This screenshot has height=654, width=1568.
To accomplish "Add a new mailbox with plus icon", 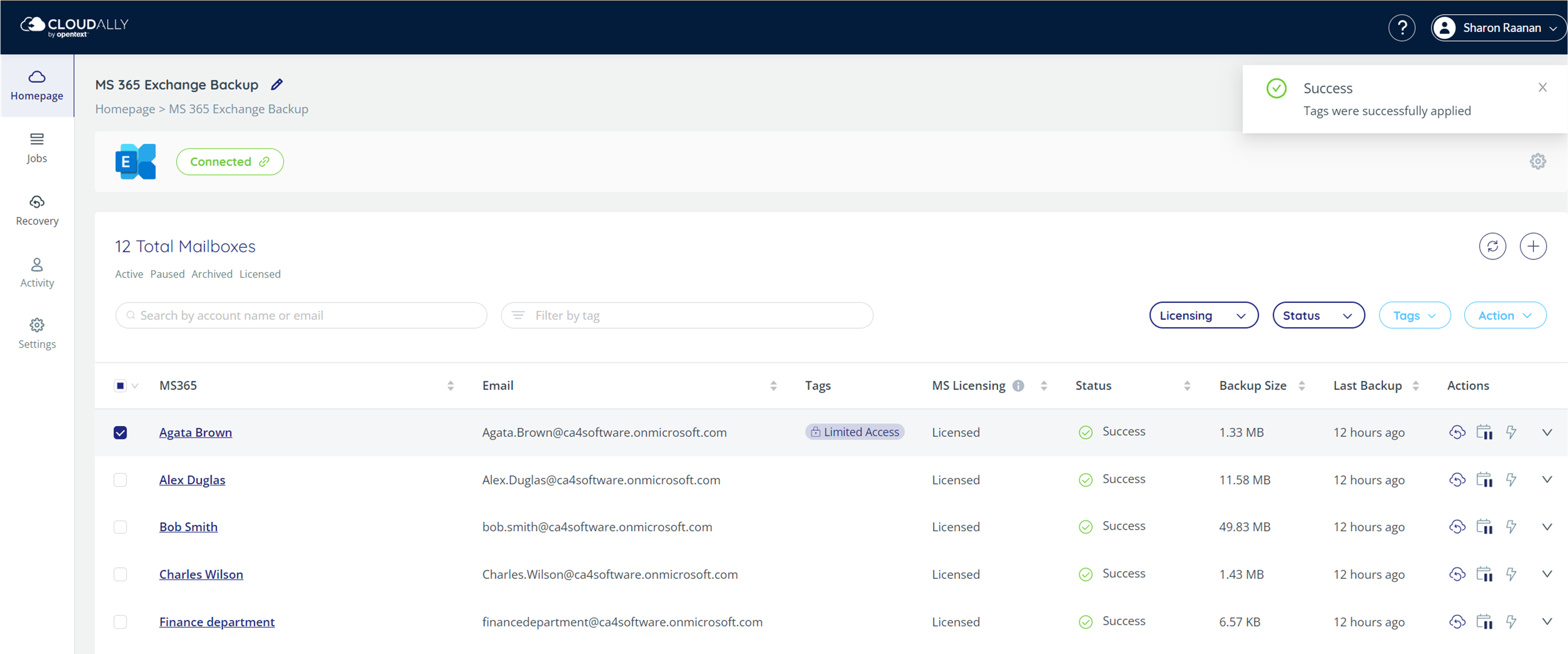I will (1533, 246).
